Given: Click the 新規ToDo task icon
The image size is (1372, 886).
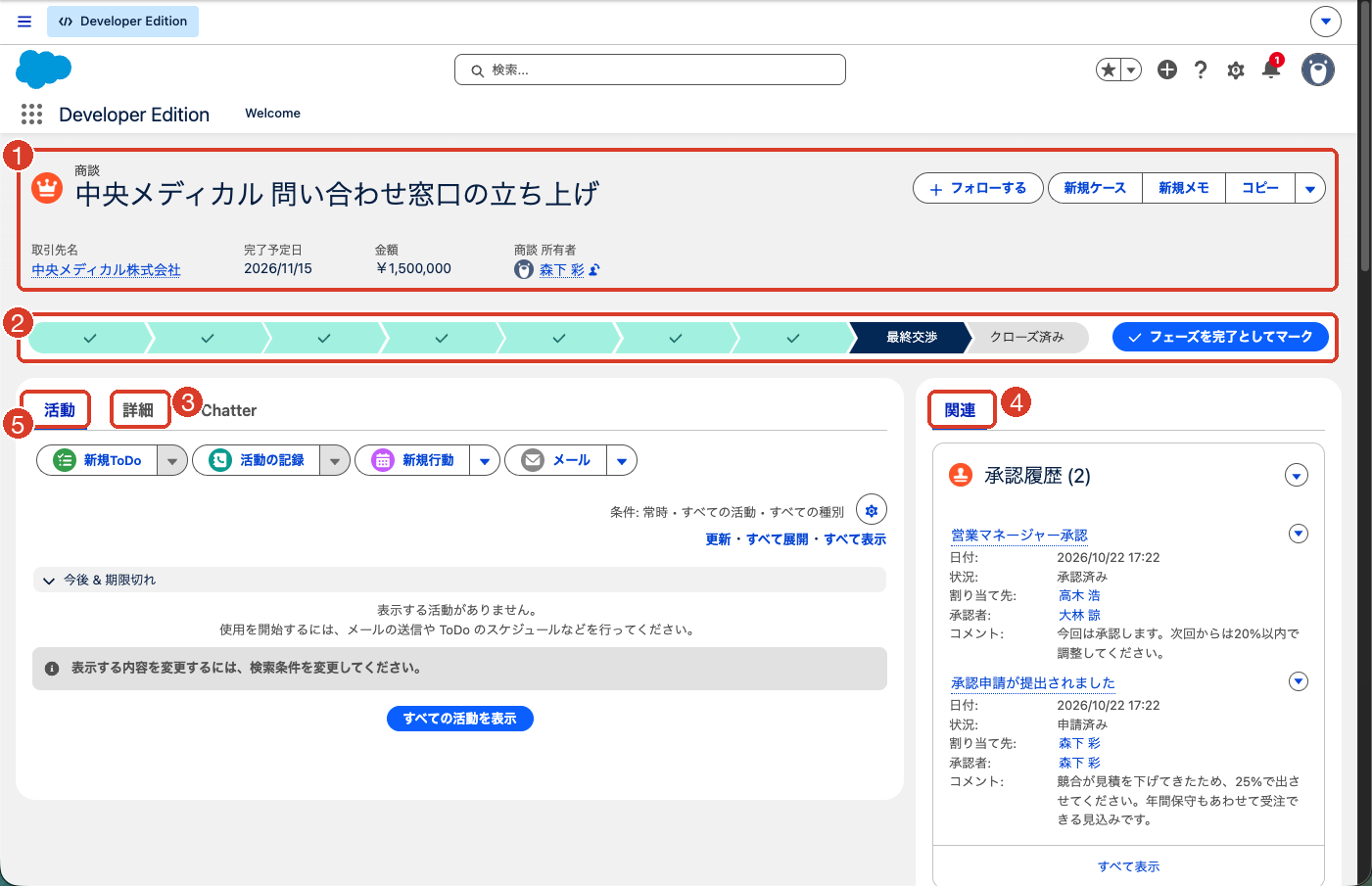Looking at the screenshot, I should click(x=65, y=460).
